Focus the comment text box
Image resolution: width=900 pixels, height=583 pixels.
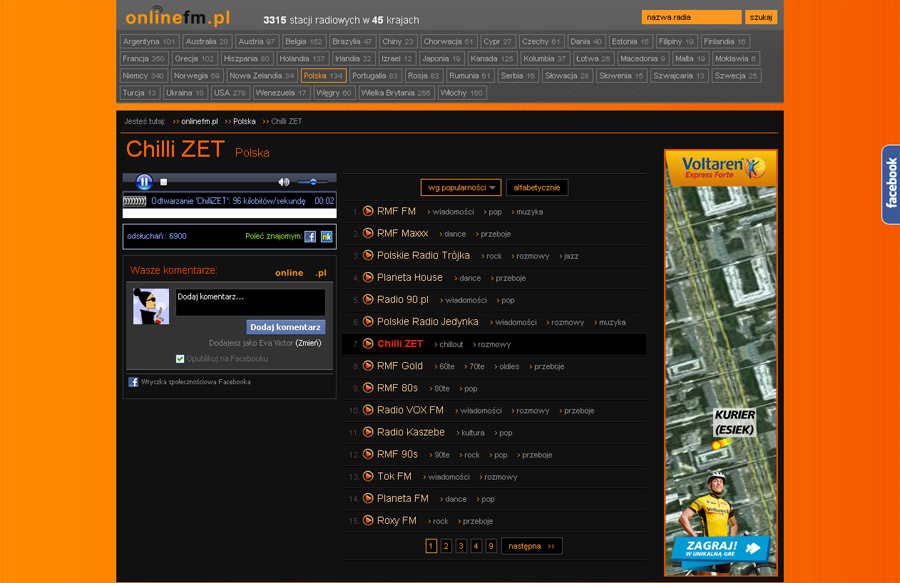coord(250,302)
